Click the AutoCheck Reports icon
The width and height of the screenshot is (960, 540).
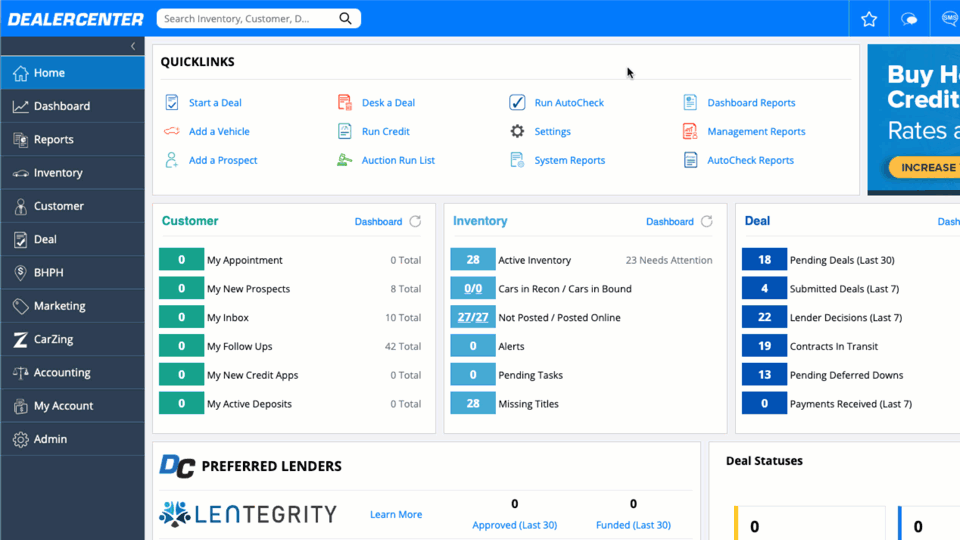pos(690,160)
